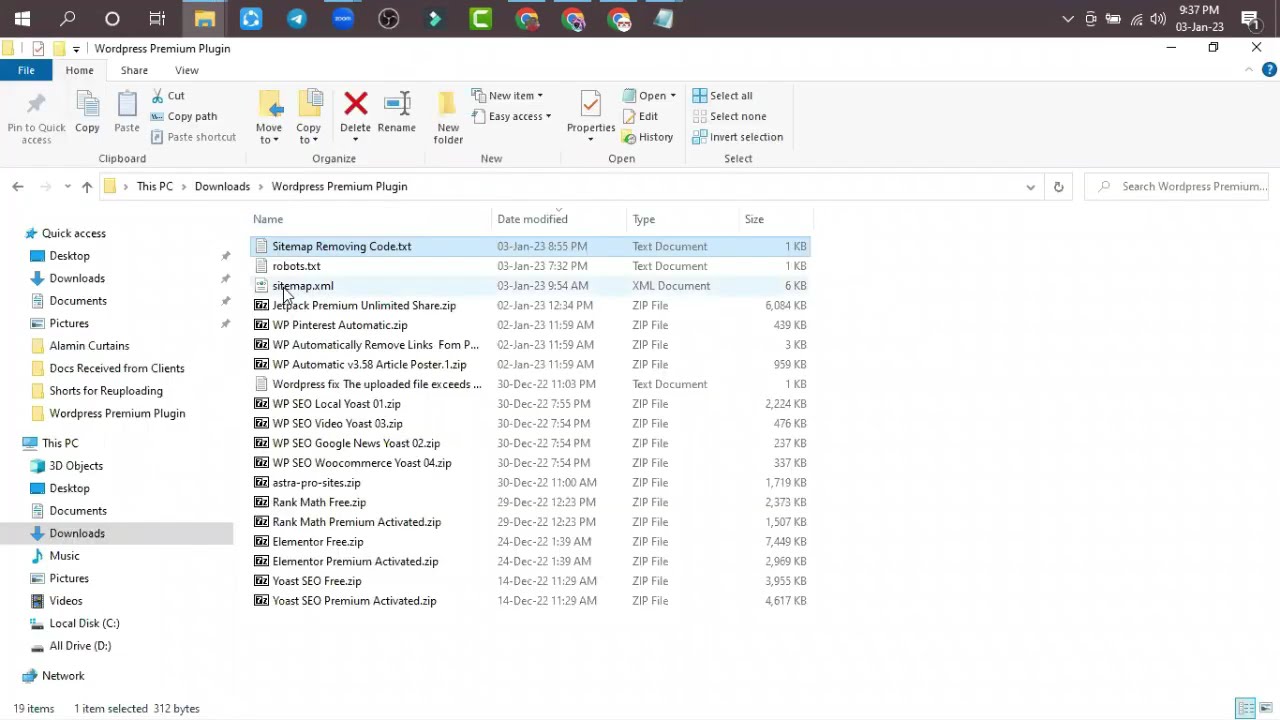This screenshot has height=720, width=1280.
Task: Switch to the Share ribbon tab
Action: coord(134,70)
